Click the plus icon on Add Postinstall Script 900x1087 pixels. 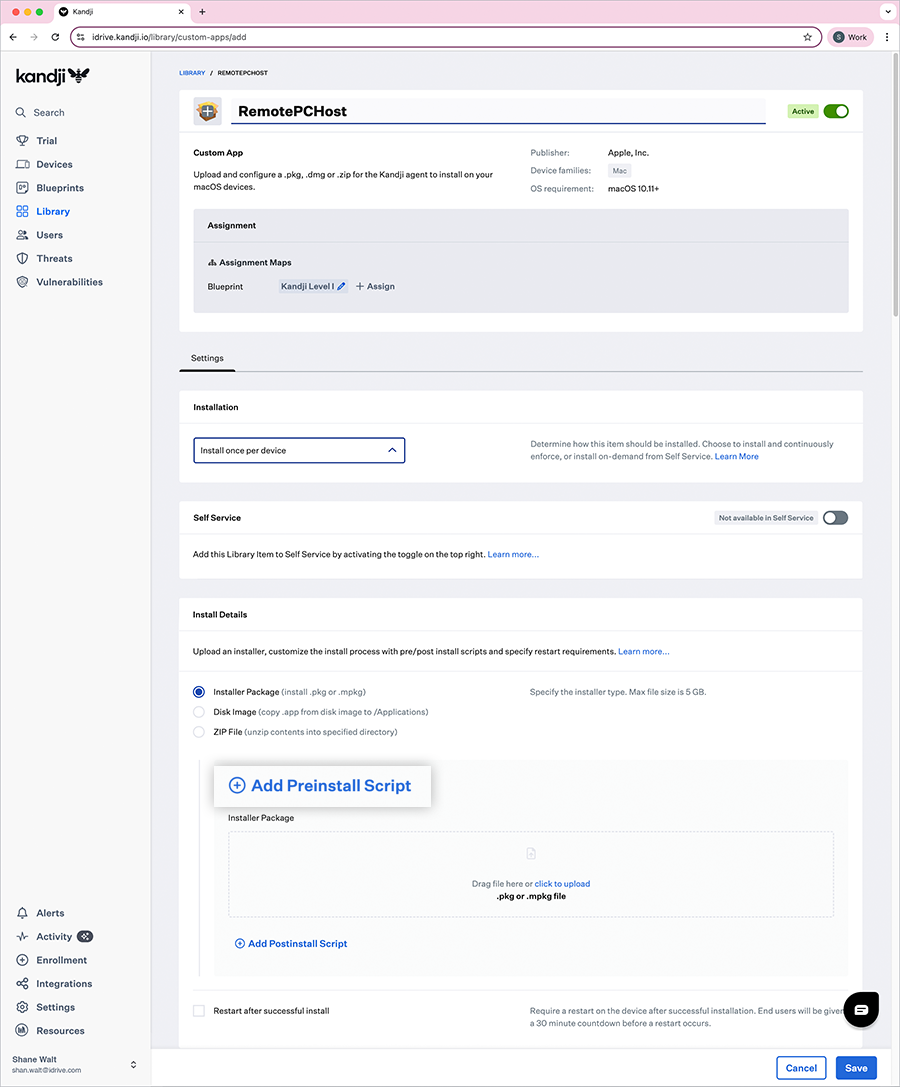click(240, 944)
